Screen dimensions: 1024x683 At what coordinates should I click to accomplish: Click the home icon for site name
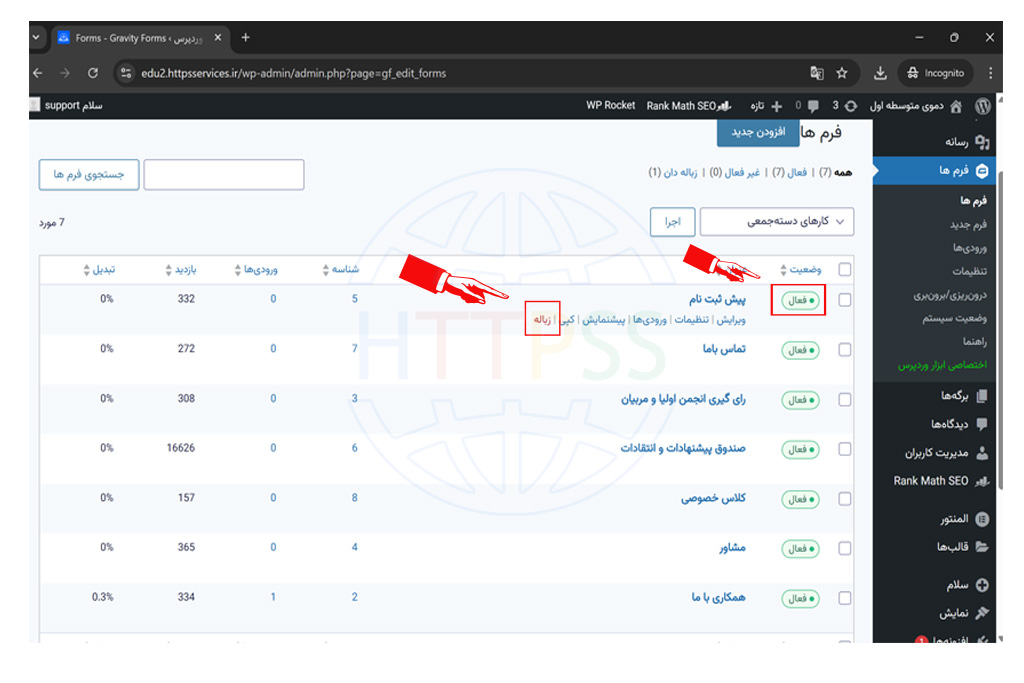point(956,105)
